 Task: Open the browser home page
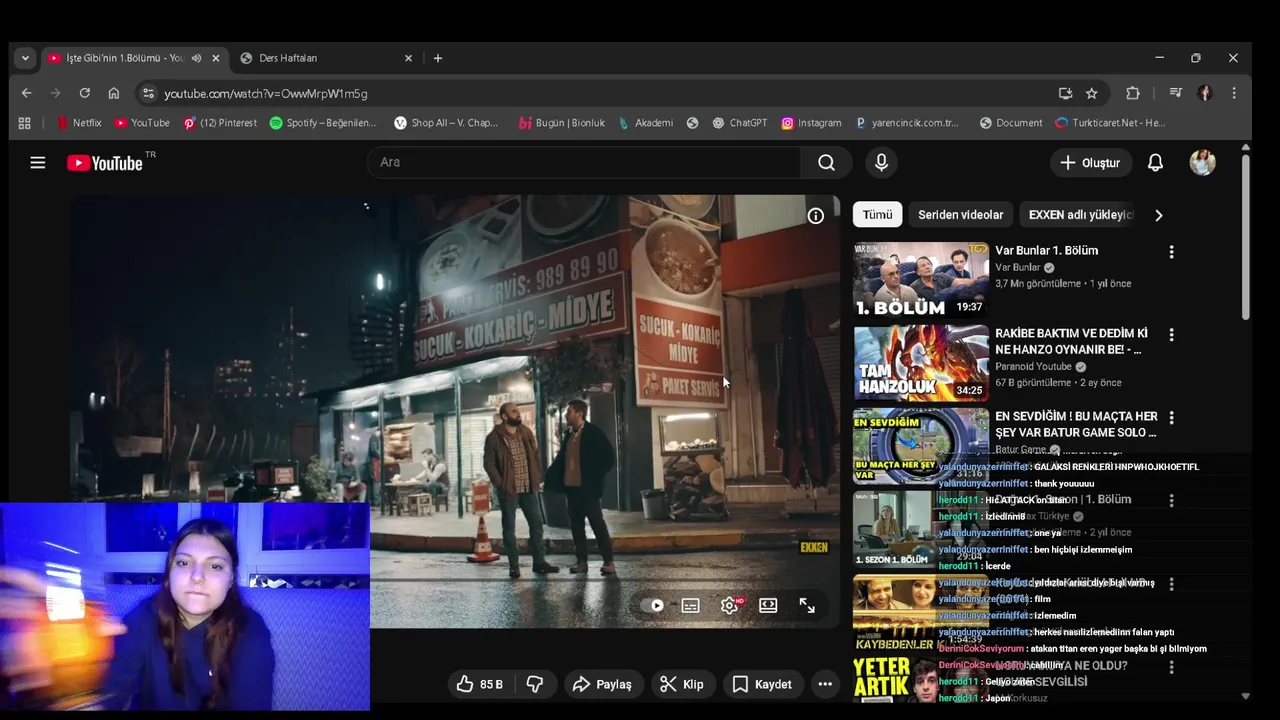[114, 93]
